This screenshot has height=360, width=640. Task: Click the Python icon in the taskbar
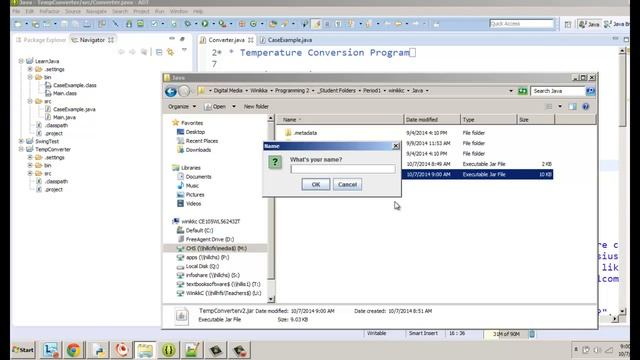98,350
